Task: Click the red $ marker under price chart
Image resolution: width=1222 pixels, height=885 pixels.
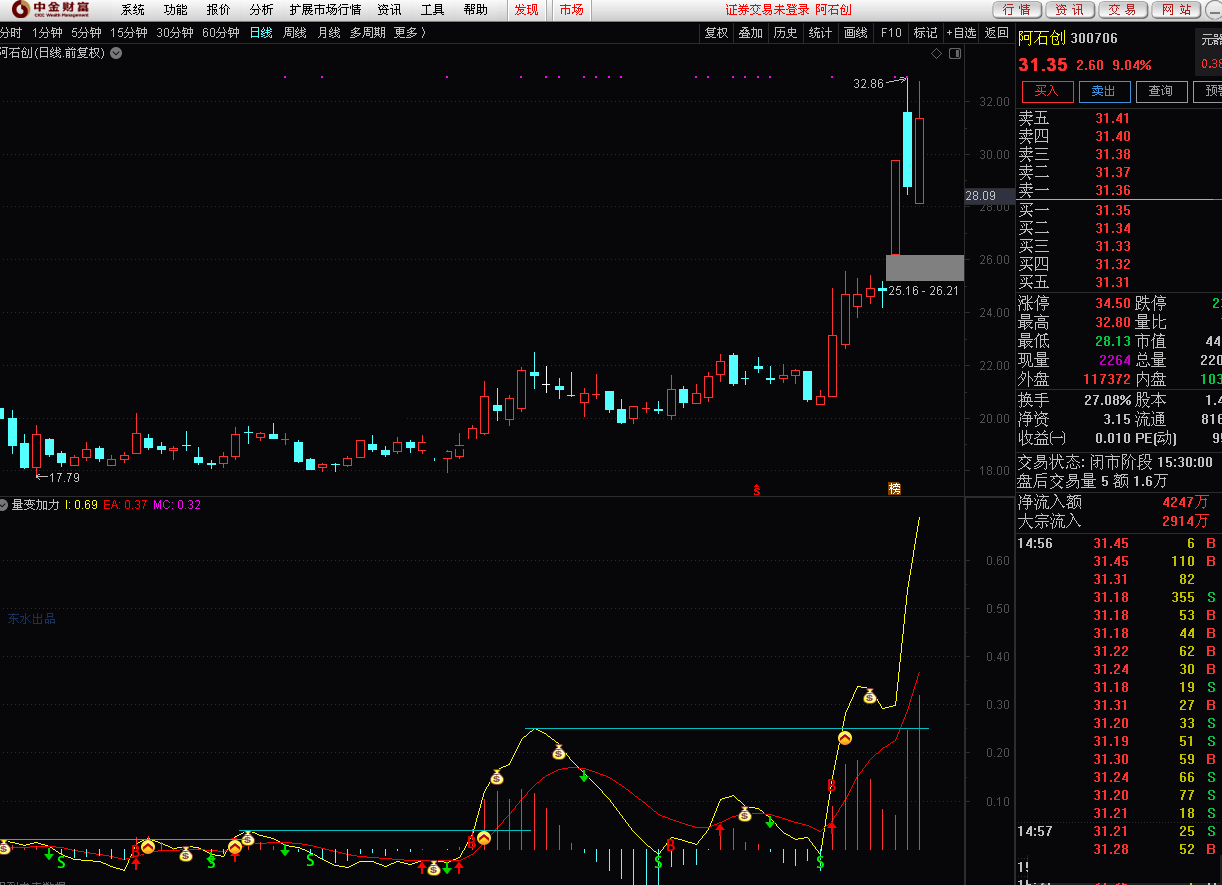Action: 757,490
